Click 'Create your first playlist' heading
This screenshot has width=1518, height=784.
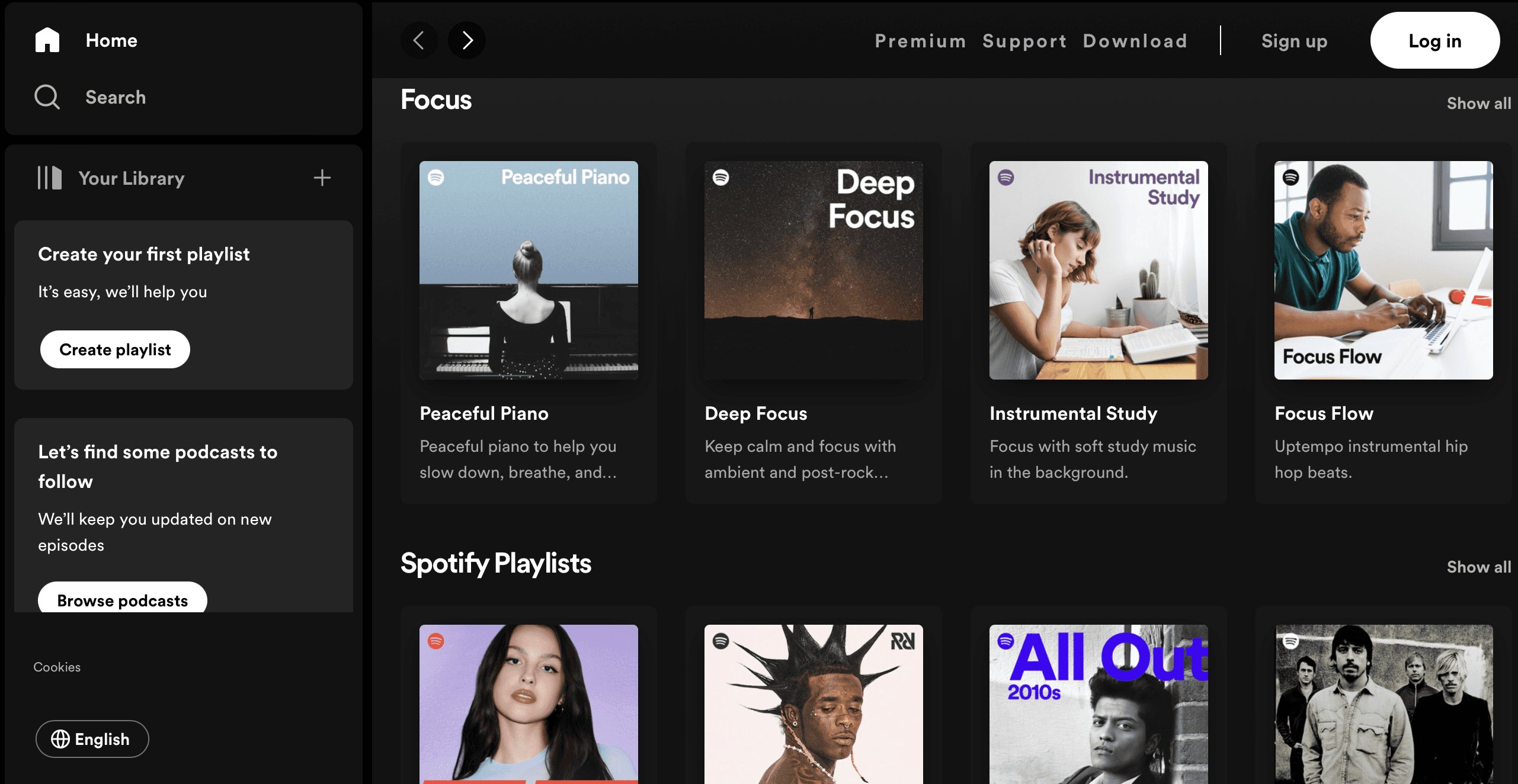tap(144, 254)
